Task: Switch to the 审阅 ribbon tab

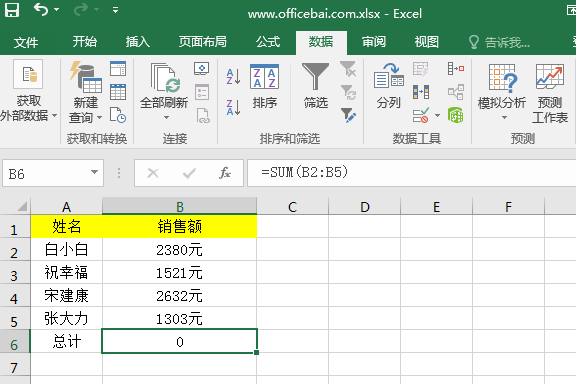Action: point(374,42)
